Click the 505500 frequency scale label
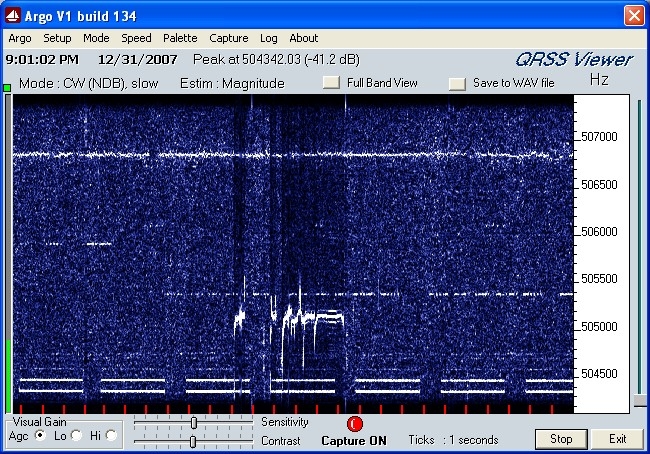The width and height of the screenshot is (650, 454). click(599, 279)
